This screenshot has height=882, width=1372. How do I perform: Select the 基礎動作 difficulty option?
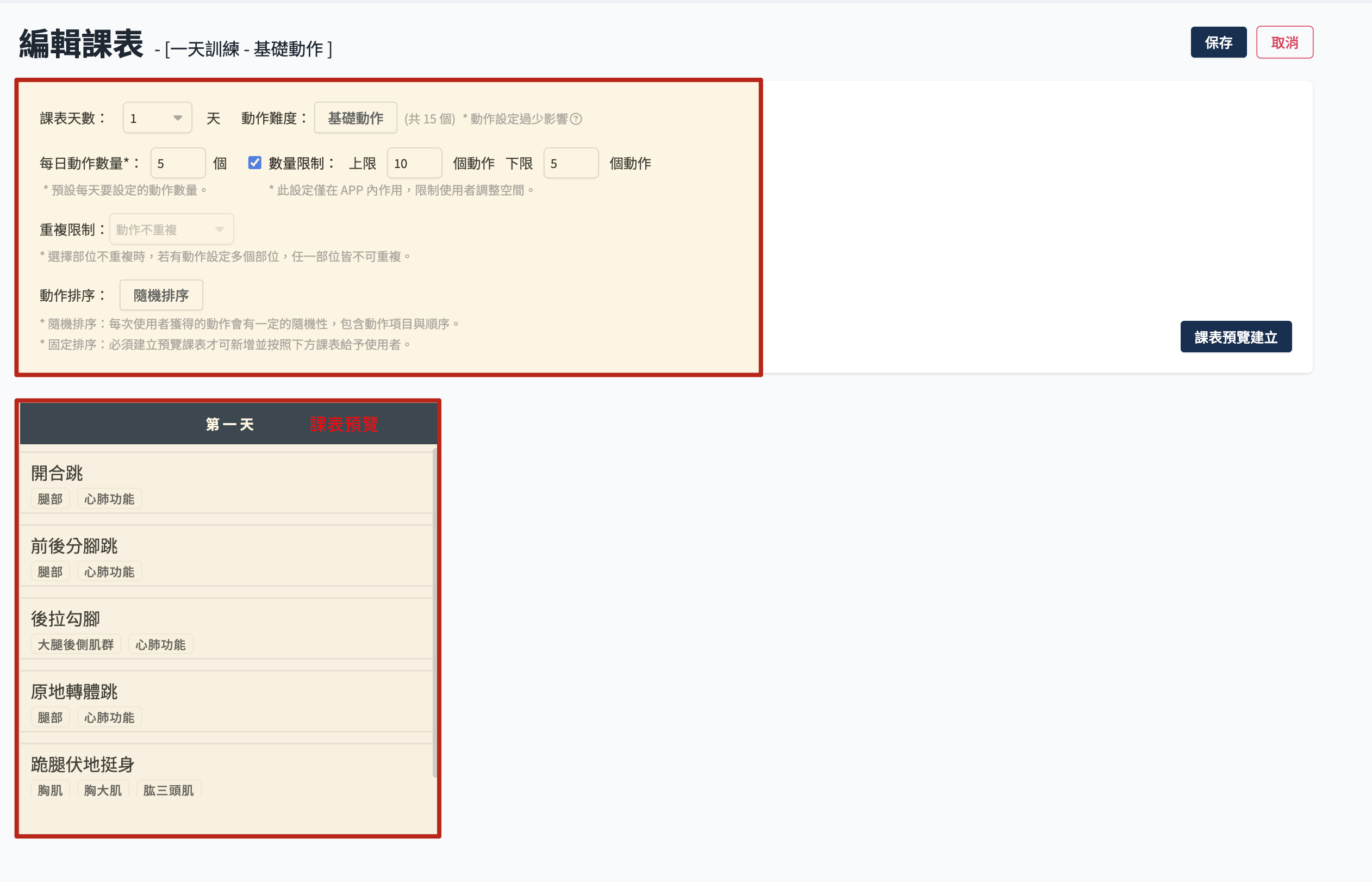coord(355,117)
